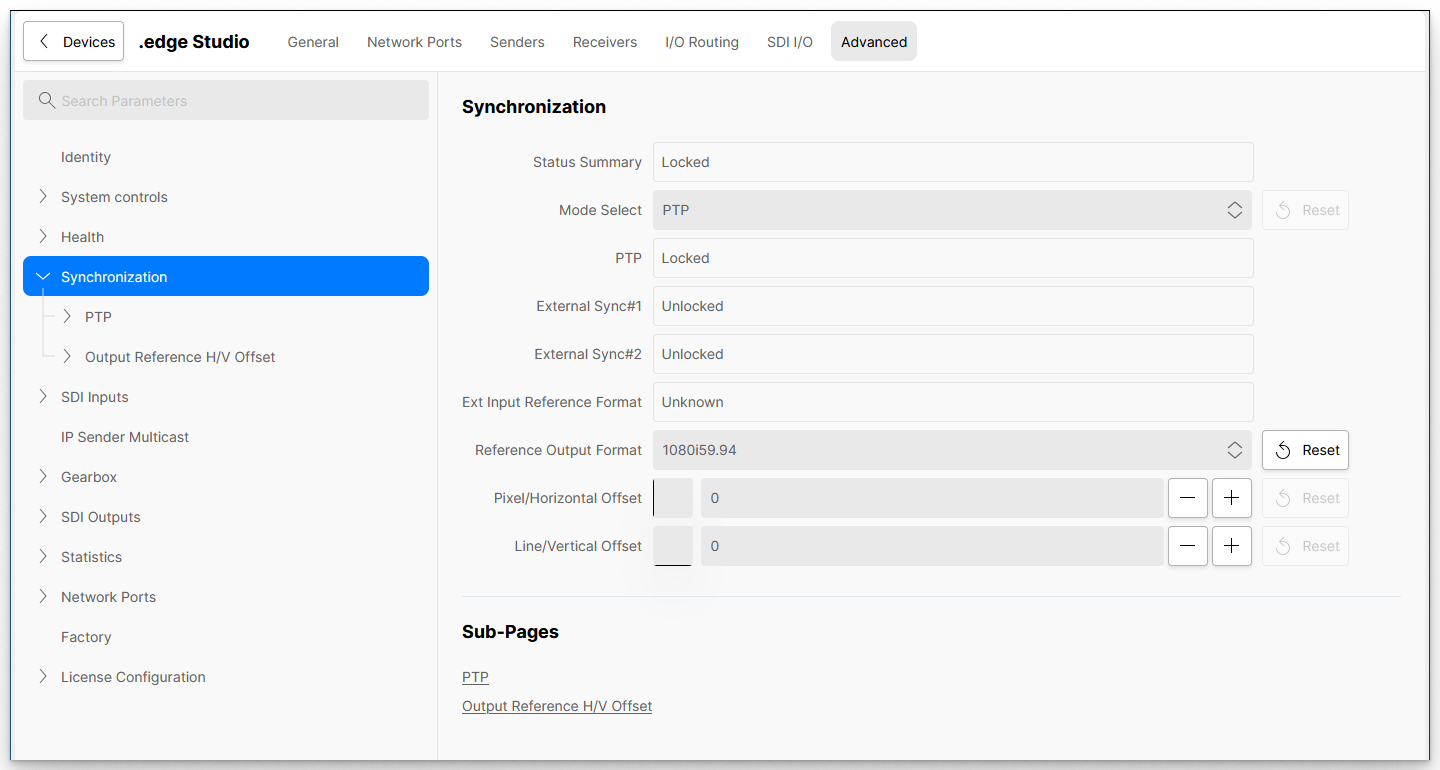
Task: Expand the PTP sub-item chevron
Action: [x=67, y=317]
